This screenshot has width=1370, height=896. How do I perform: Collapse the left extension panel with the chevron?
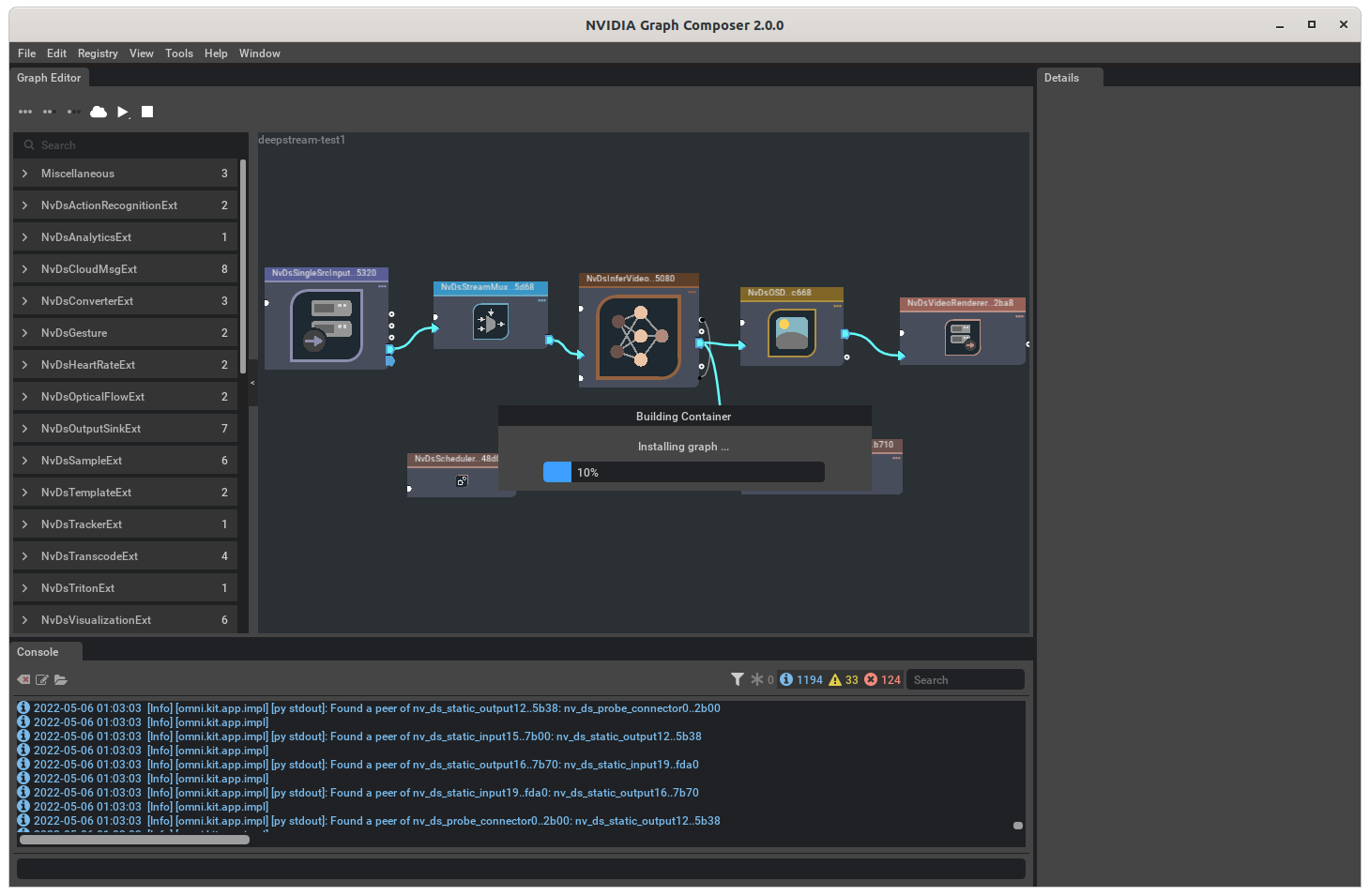252,383
